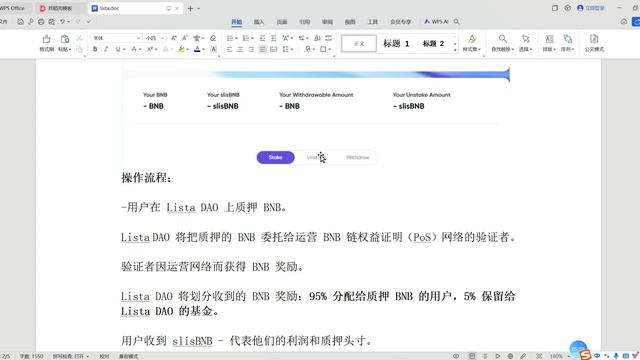Click the bulleted list icon
Viewport: 640px width, 360px height.
coord(230,38)
